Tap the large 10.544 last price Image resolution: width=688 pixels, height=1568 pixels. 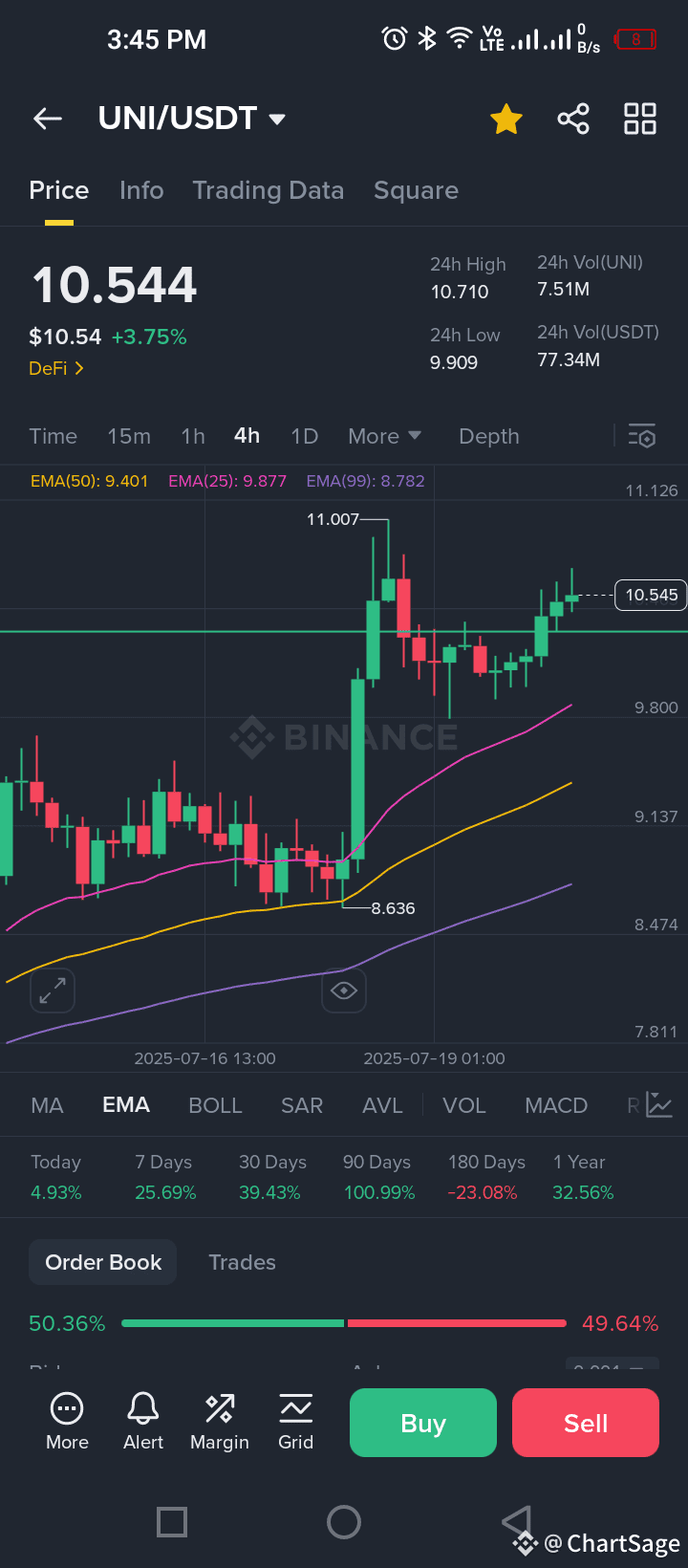point(114,285)
